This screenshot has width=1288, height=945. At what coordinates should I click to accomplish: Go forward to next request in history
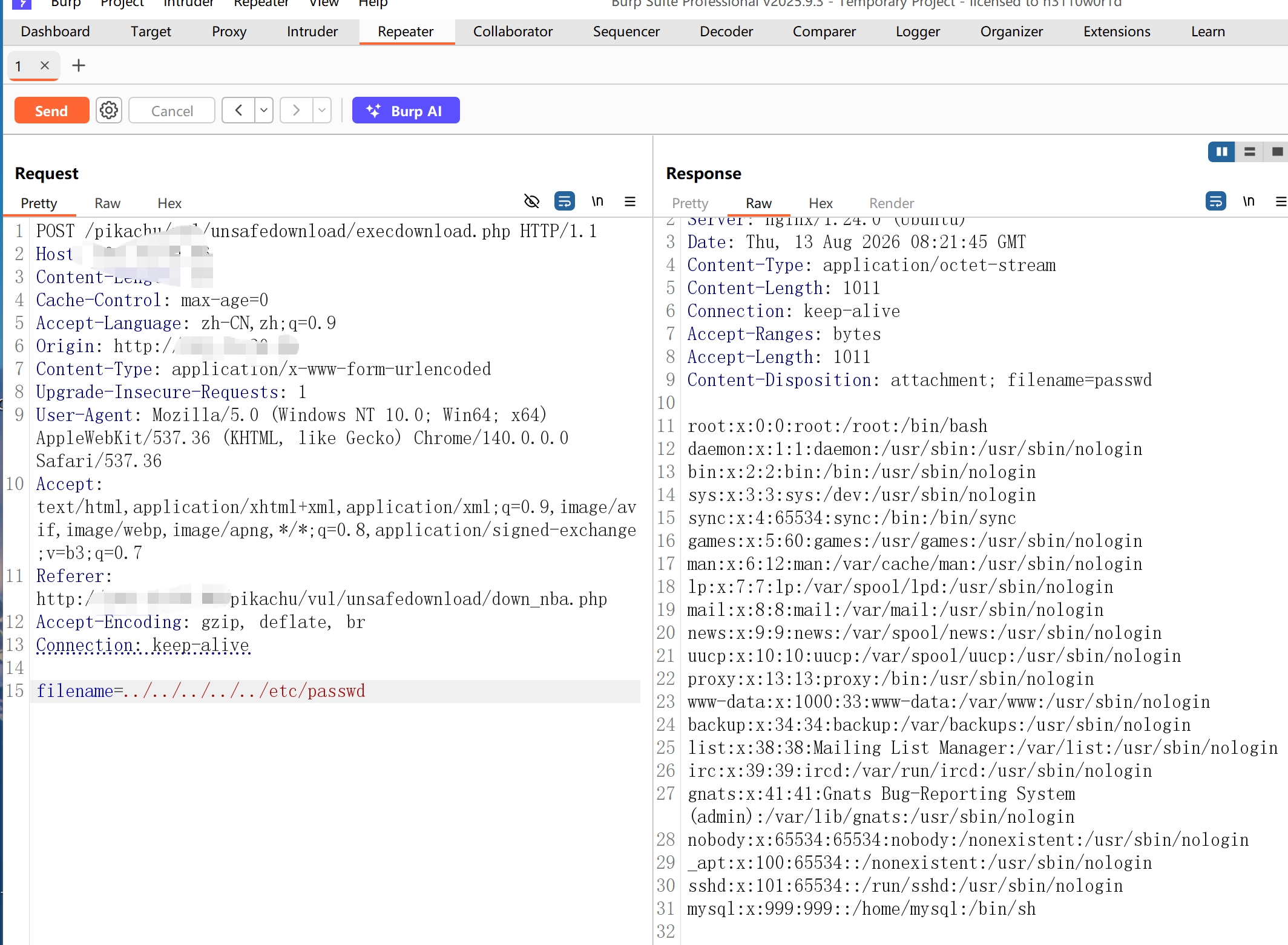pyautogui.click(x=297, y=111)
